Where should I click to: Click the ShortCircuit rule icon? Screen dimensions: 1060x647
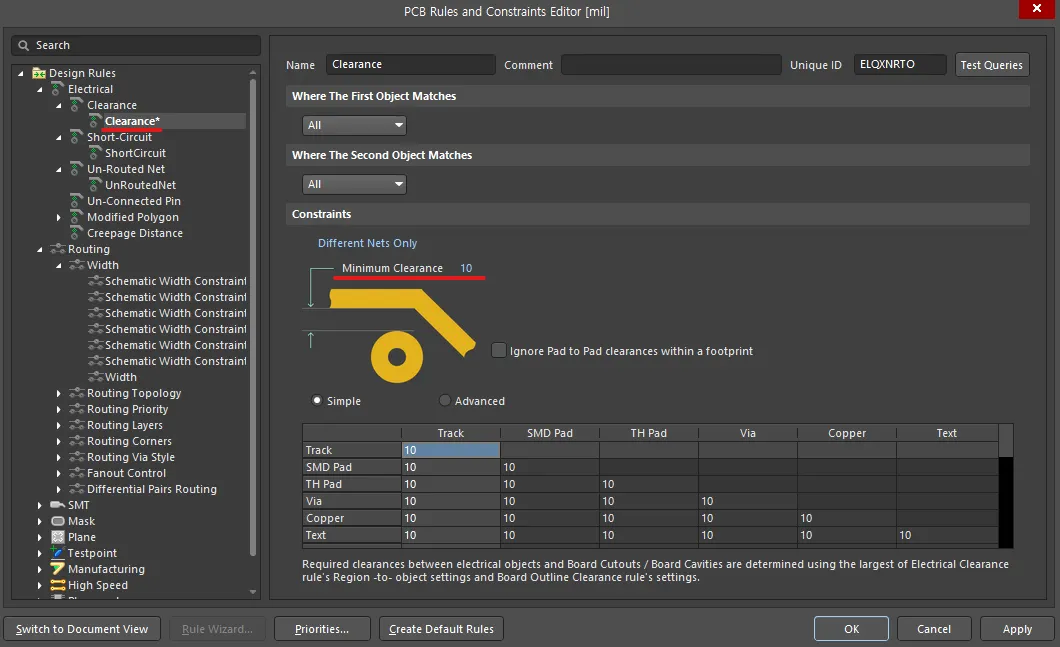tap(95, 153)
